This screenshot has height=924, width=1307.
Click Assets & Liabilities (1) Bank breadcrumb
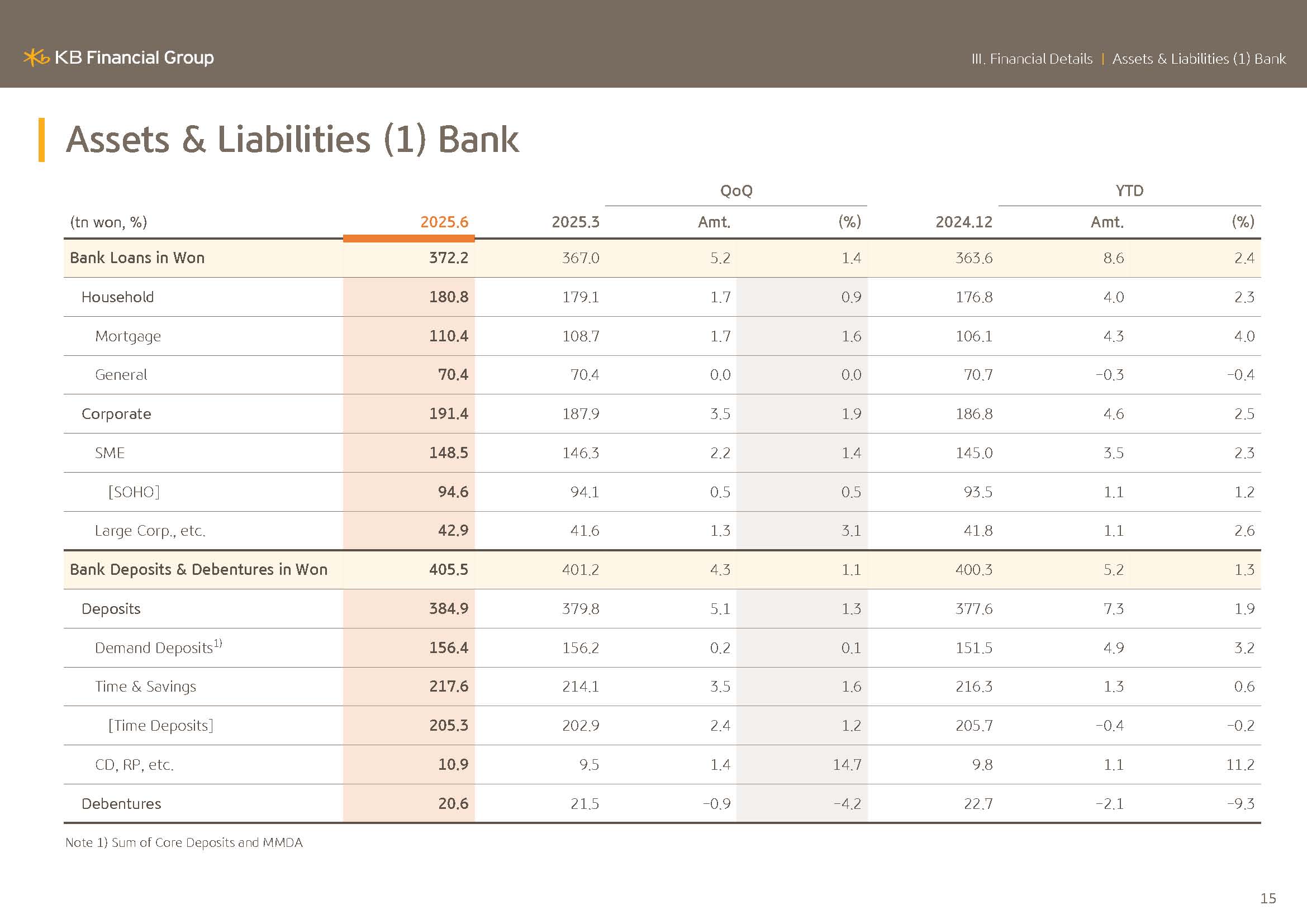pos(1199,59)
